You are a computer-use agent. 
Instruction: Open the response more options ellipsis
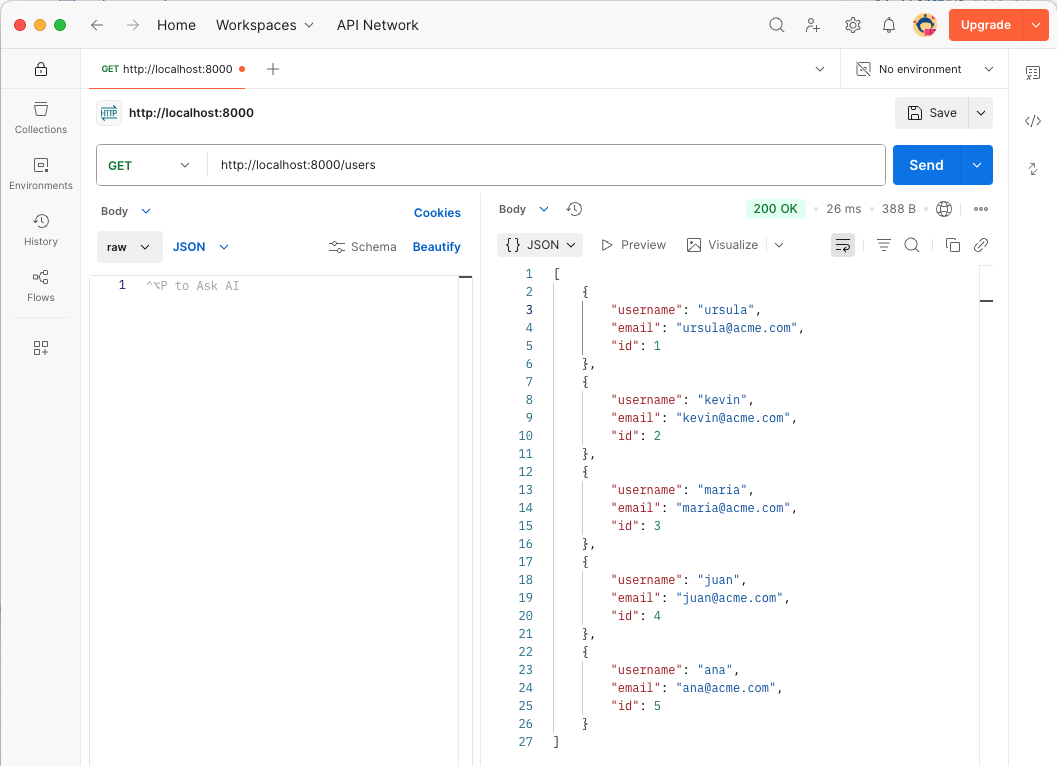pos(981,209)
